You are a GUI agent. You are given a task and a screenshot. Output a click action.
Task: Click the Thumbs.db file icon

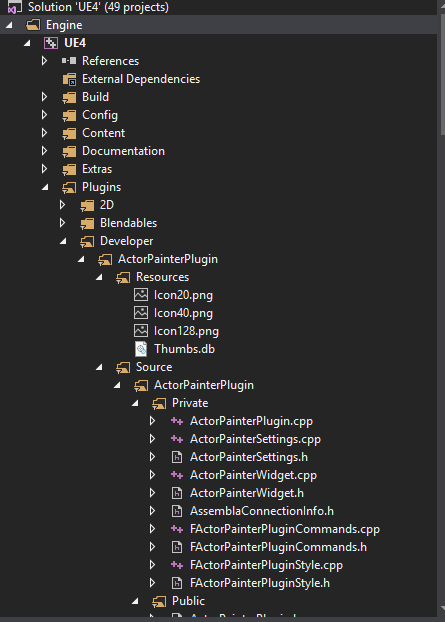click(x=141, y=349)
